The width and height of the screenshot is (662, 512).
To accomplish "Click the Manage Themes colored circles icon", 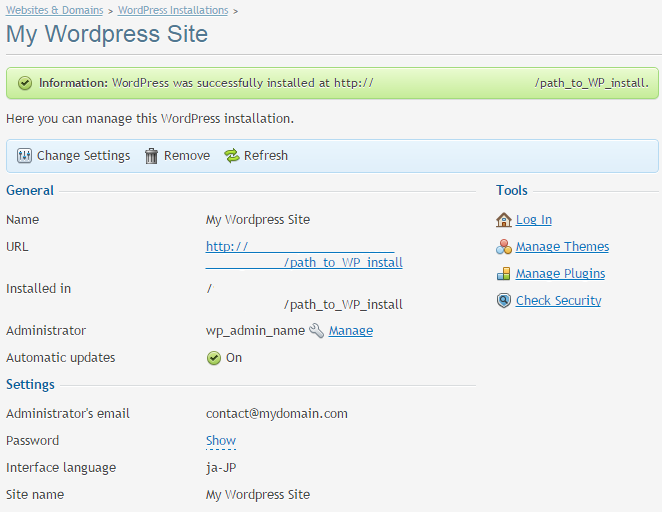I will pos(504,247).
